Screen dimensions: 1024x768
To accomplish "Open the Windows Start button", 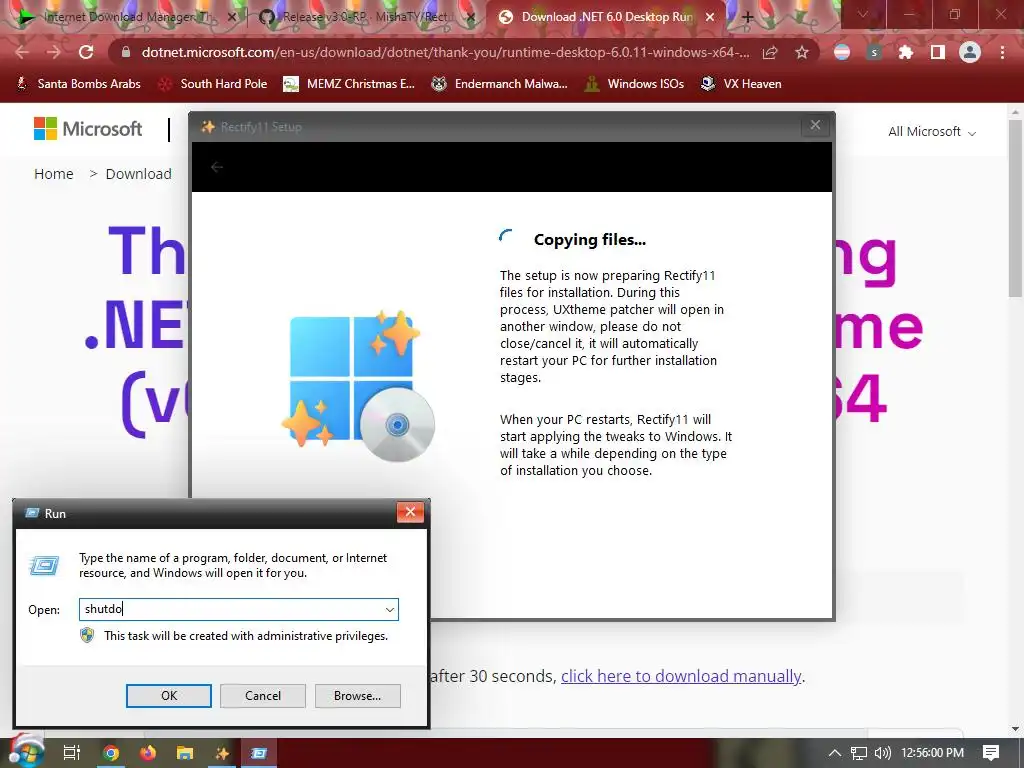I will tap(26, 751).
